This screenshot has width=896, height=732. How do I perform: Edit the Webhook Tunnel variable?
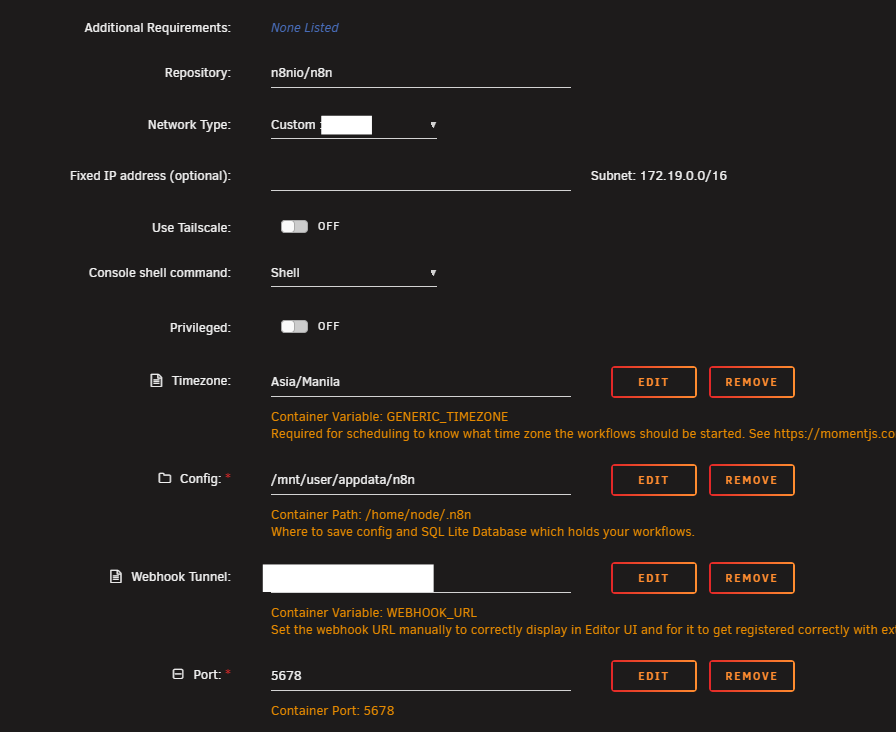point(653,577)
